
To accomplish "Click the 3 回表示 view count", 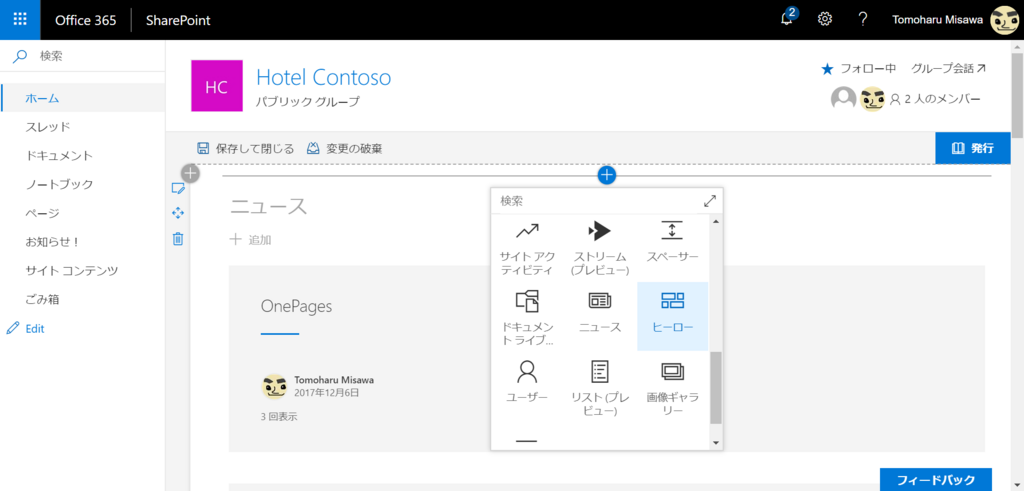I will [x=279, y=416].
